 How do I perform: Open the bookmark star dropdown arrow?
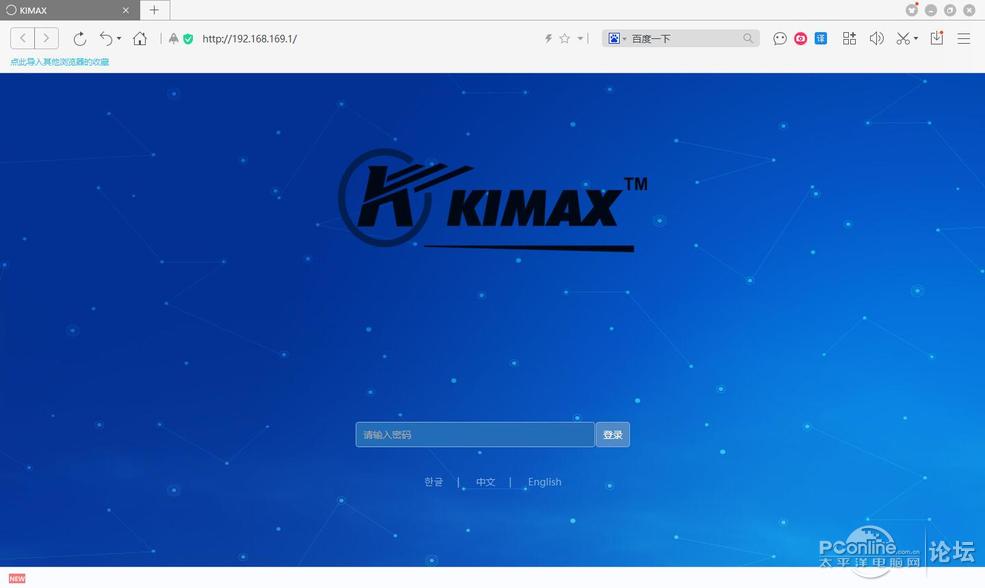pyautogui.click(x=578, y=38)
